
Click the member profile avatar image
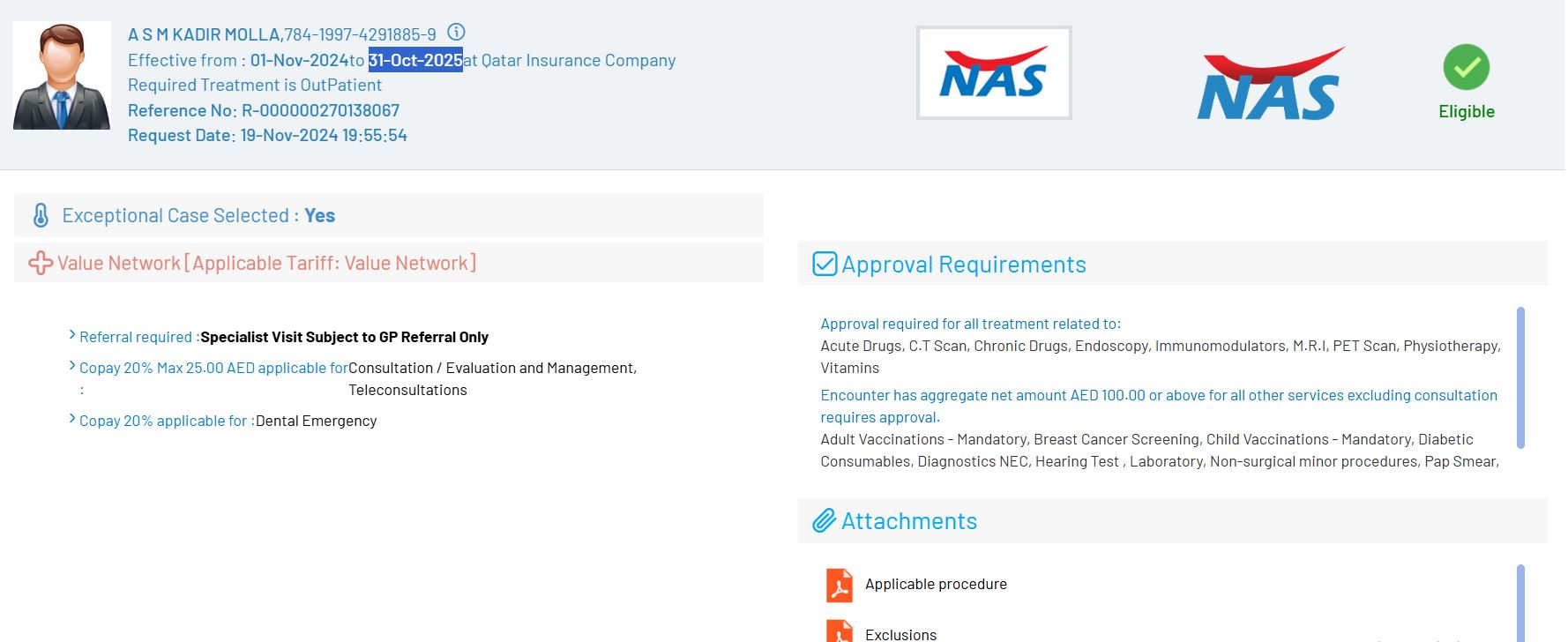tap(62, 76)
